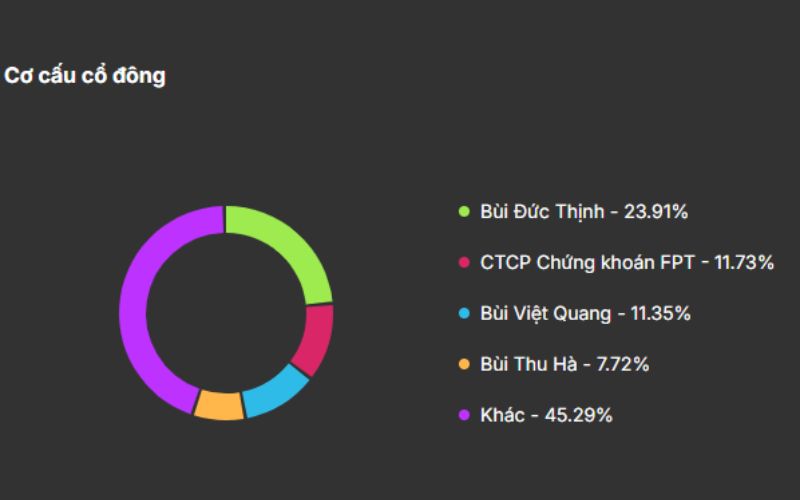This screenshot has width=800, height=500.
Task: Click the green dot beside Bùi Đức Thịnh
Action: click(464, 211)
